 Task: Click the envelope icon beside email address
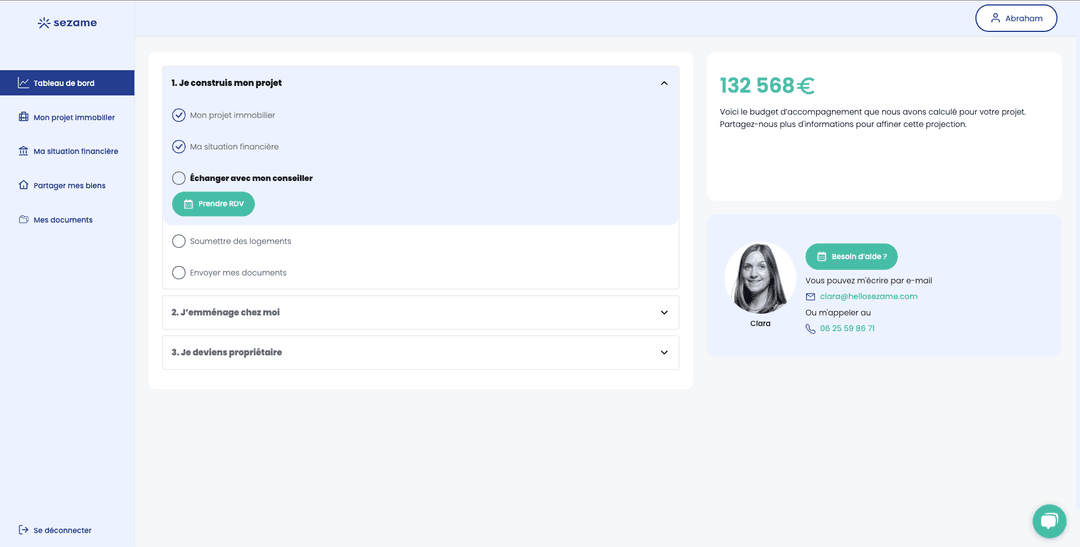tap(810, 296)
